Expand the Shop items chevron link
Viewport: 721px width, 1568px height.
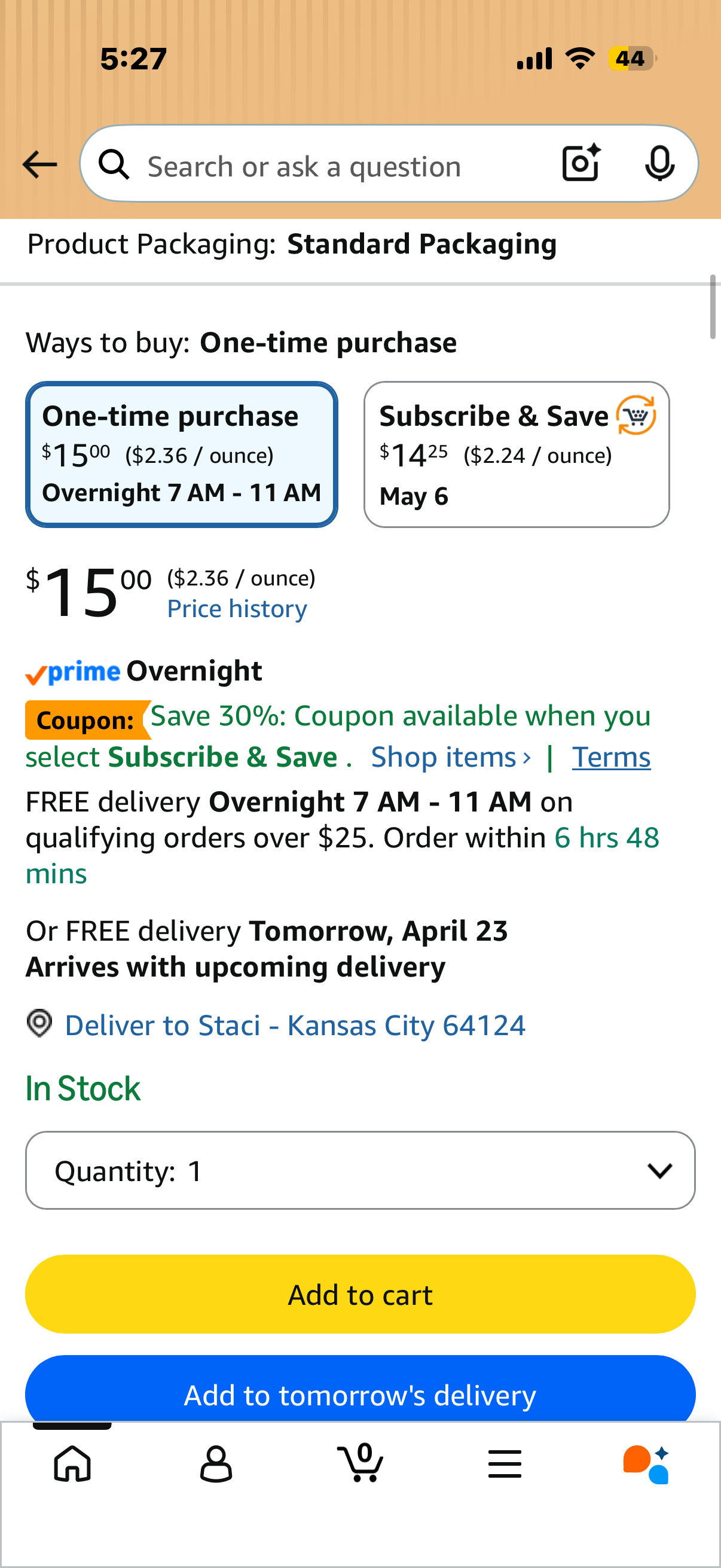pyautogui.click(x=451, y=757)
